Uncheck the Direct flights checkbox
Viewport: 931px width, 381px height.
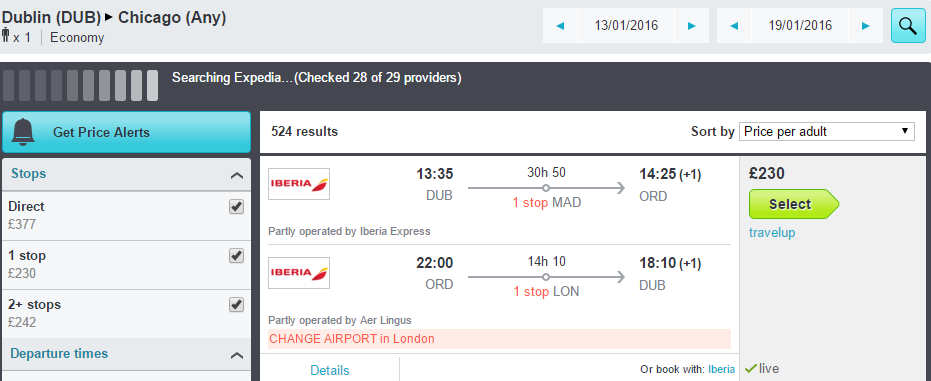coord(236,207)
